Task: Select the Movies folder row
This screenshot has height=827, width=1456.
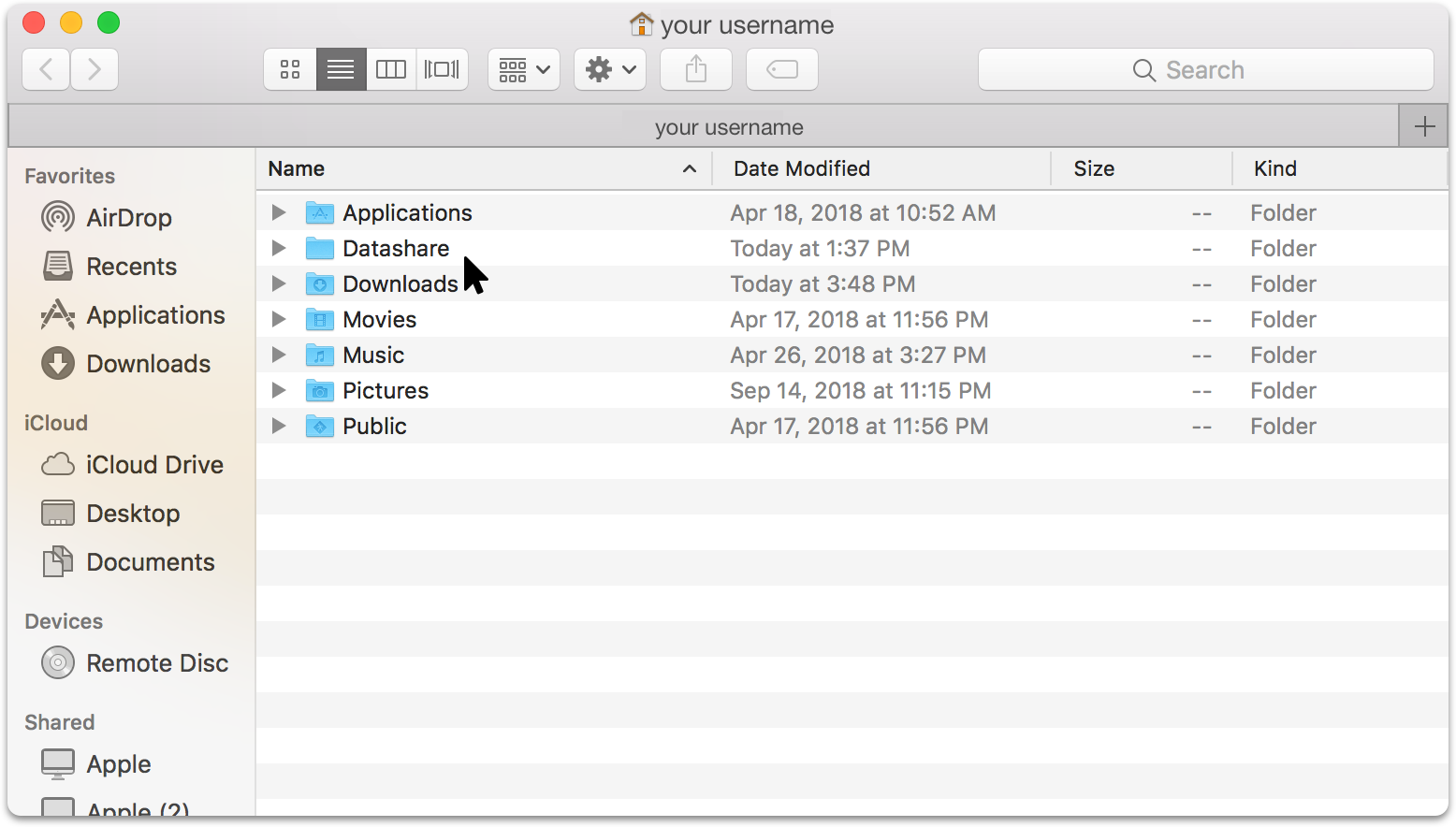Action: (x=852, y=319)
